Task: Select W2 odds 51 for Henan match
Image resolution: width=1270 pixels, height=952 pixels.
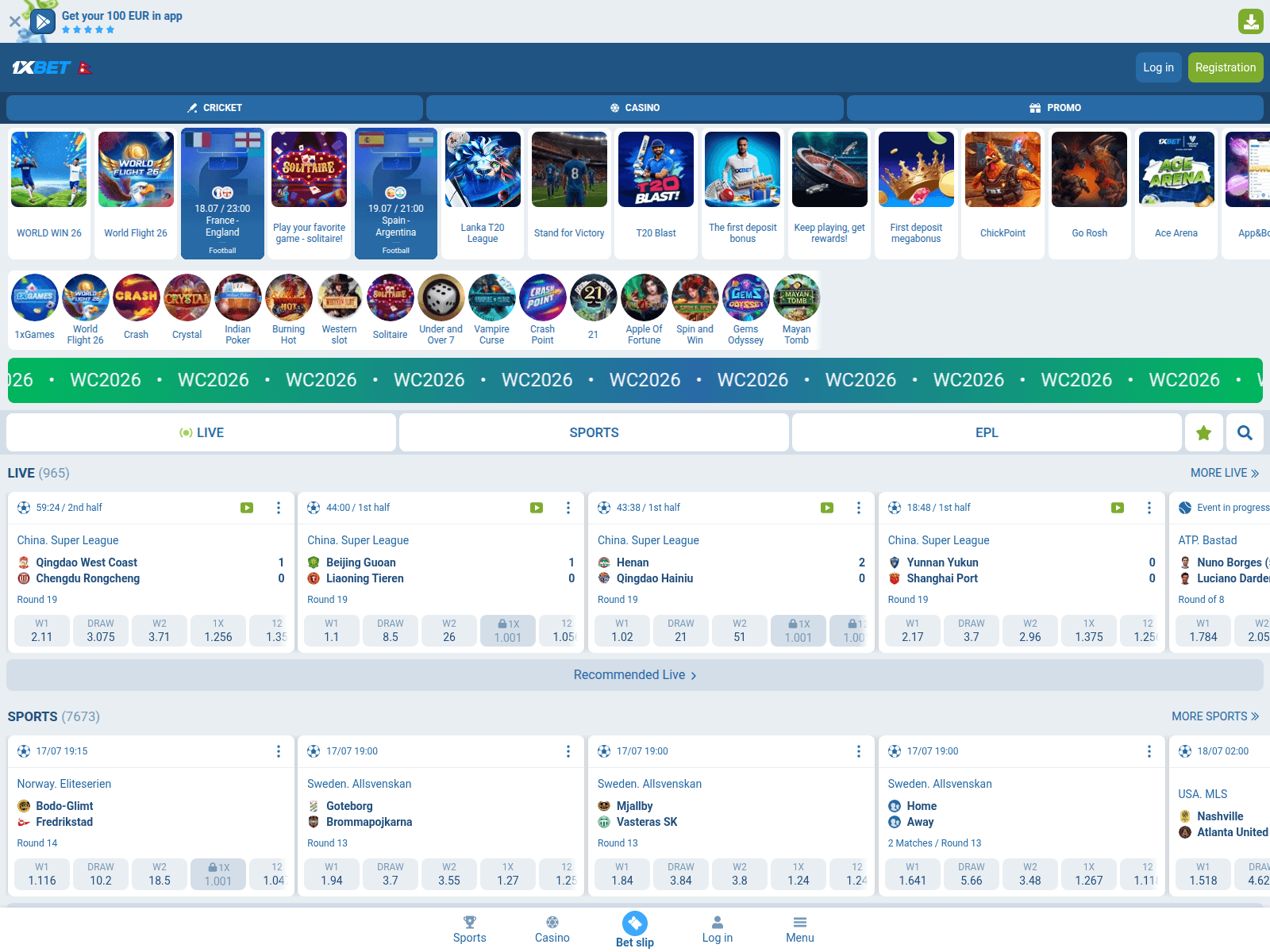Action: pos(740,631)
